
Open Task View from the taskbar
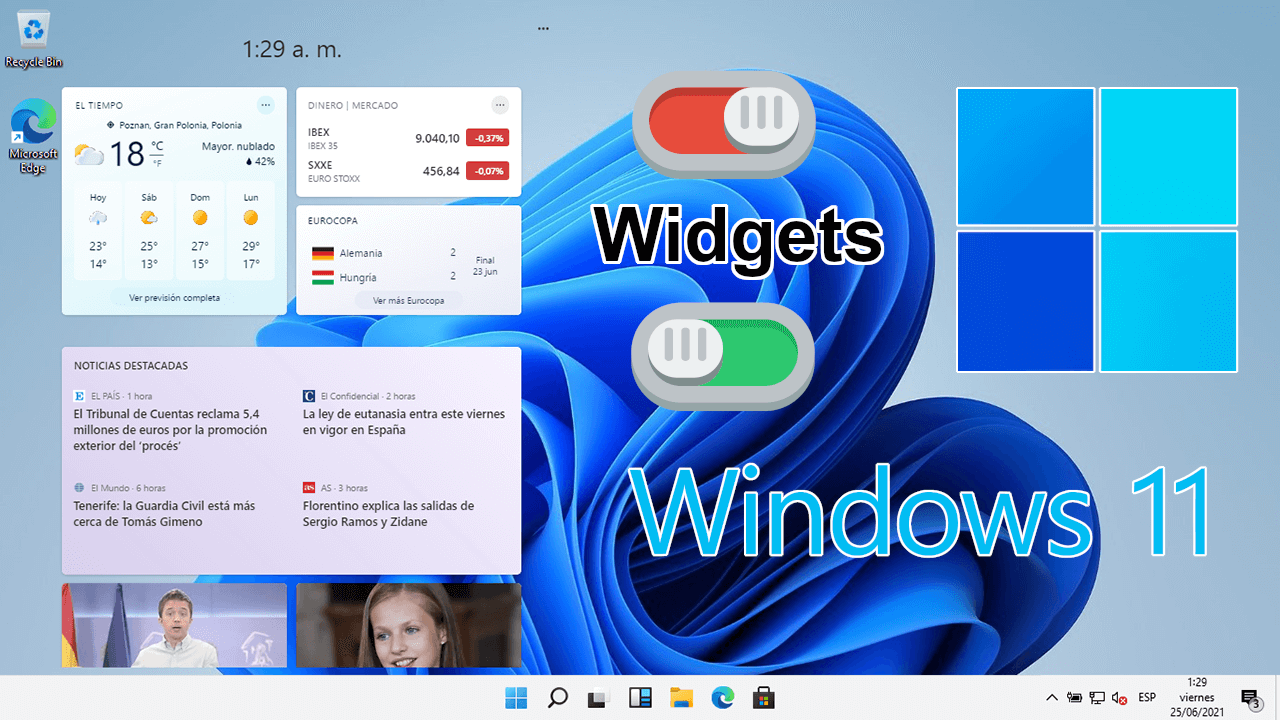[x=599, y=698]
